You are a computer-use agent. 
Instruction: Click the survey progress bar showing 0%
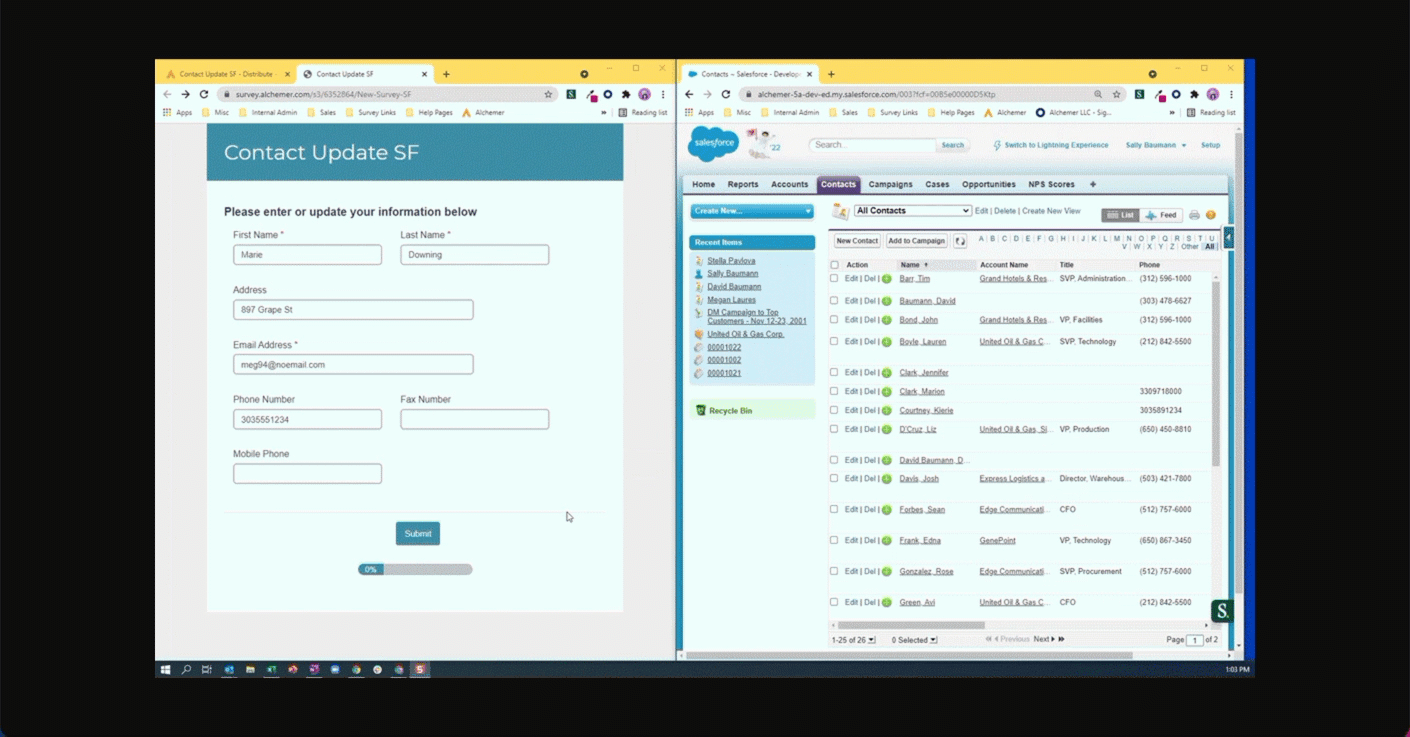pos(415,569)
